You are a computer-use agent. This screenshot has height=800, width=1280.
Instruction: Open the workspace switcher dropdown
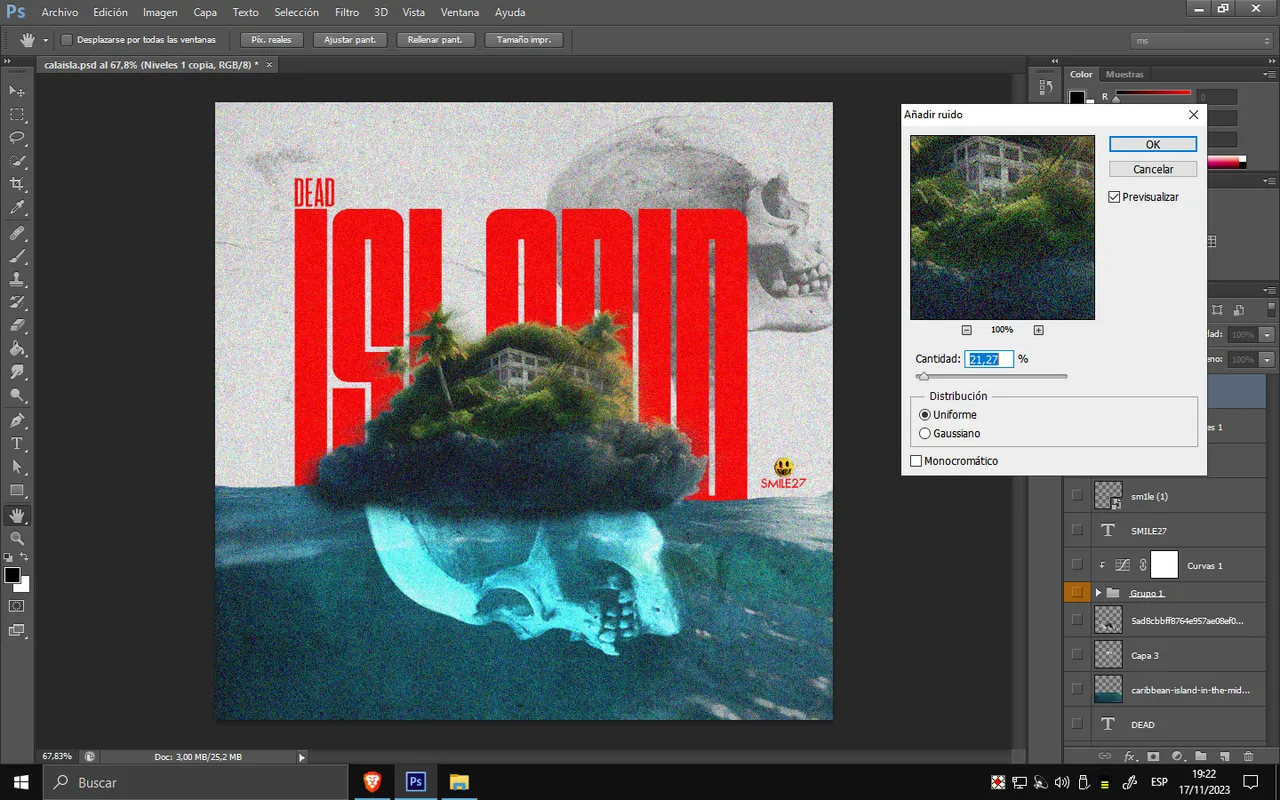[x=1201, y=40]
